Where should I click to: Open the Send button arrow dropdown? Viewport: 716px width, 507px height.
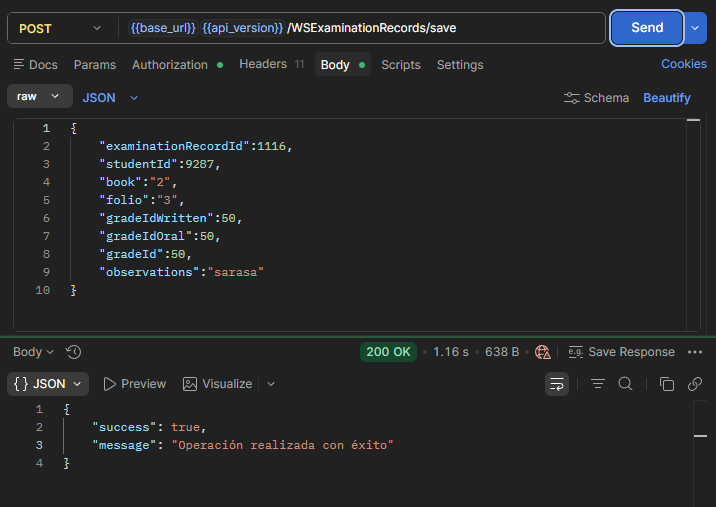(x=695, y=28)
